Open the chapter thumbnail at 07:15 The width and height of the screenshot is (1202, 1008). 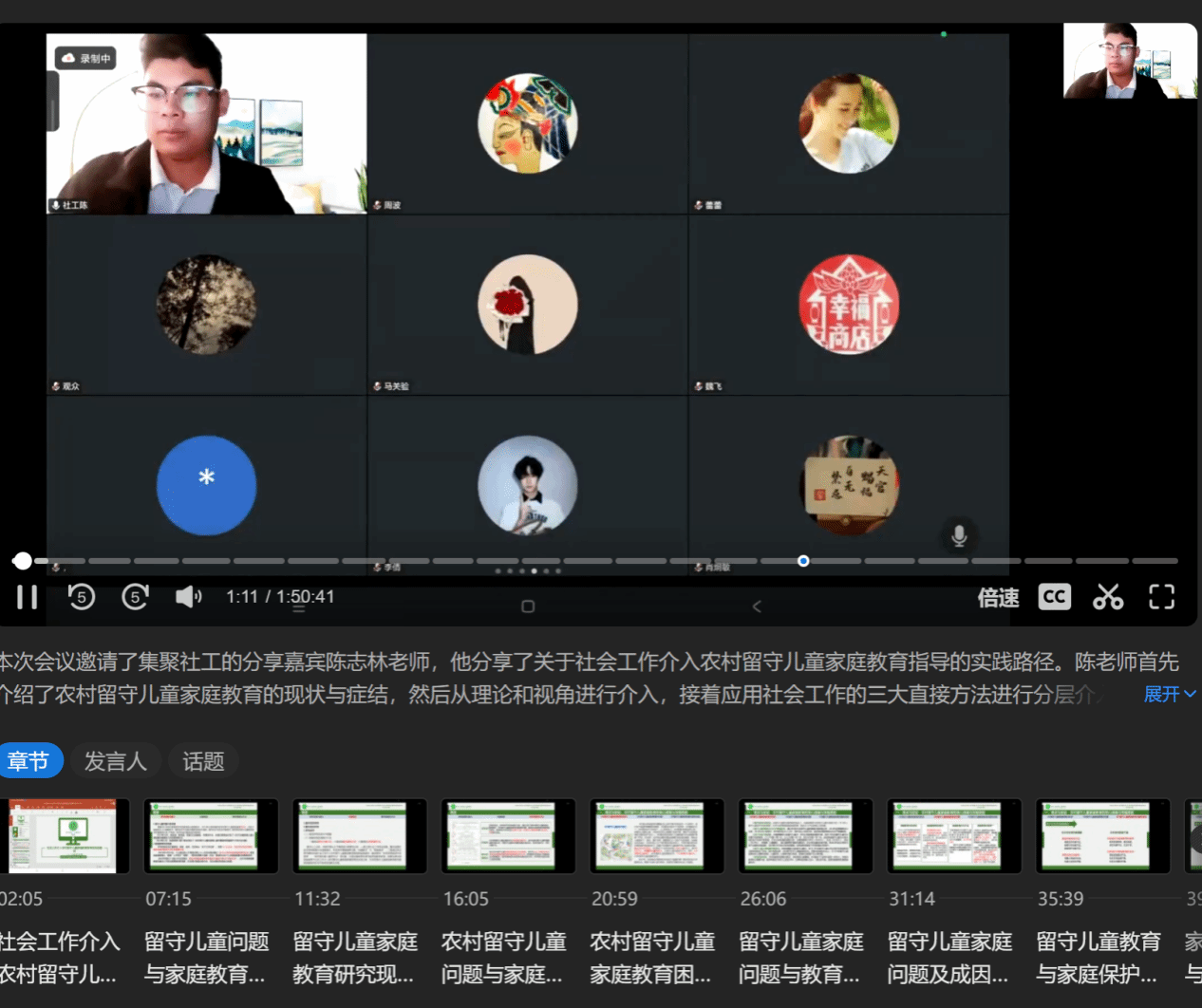coord(211,836)
